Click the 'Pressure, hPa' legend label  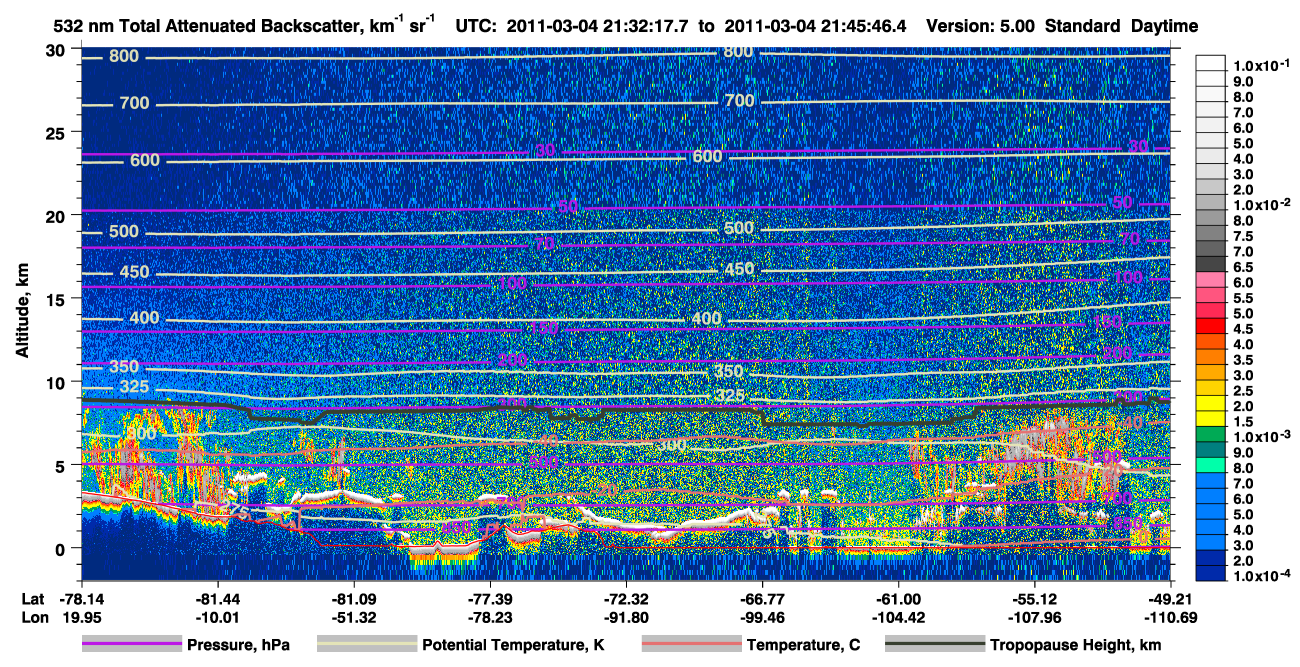point(238,645)
